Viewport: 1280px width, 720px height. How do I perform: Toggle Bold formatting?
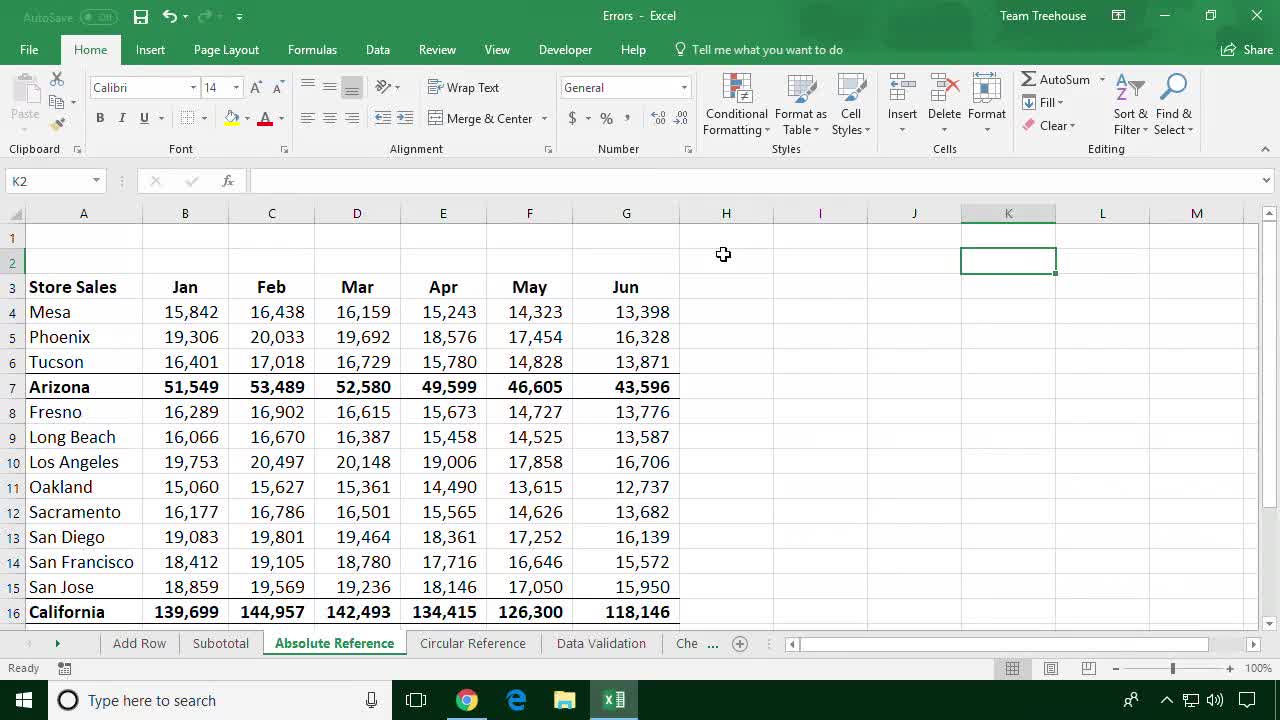point(100,118)
